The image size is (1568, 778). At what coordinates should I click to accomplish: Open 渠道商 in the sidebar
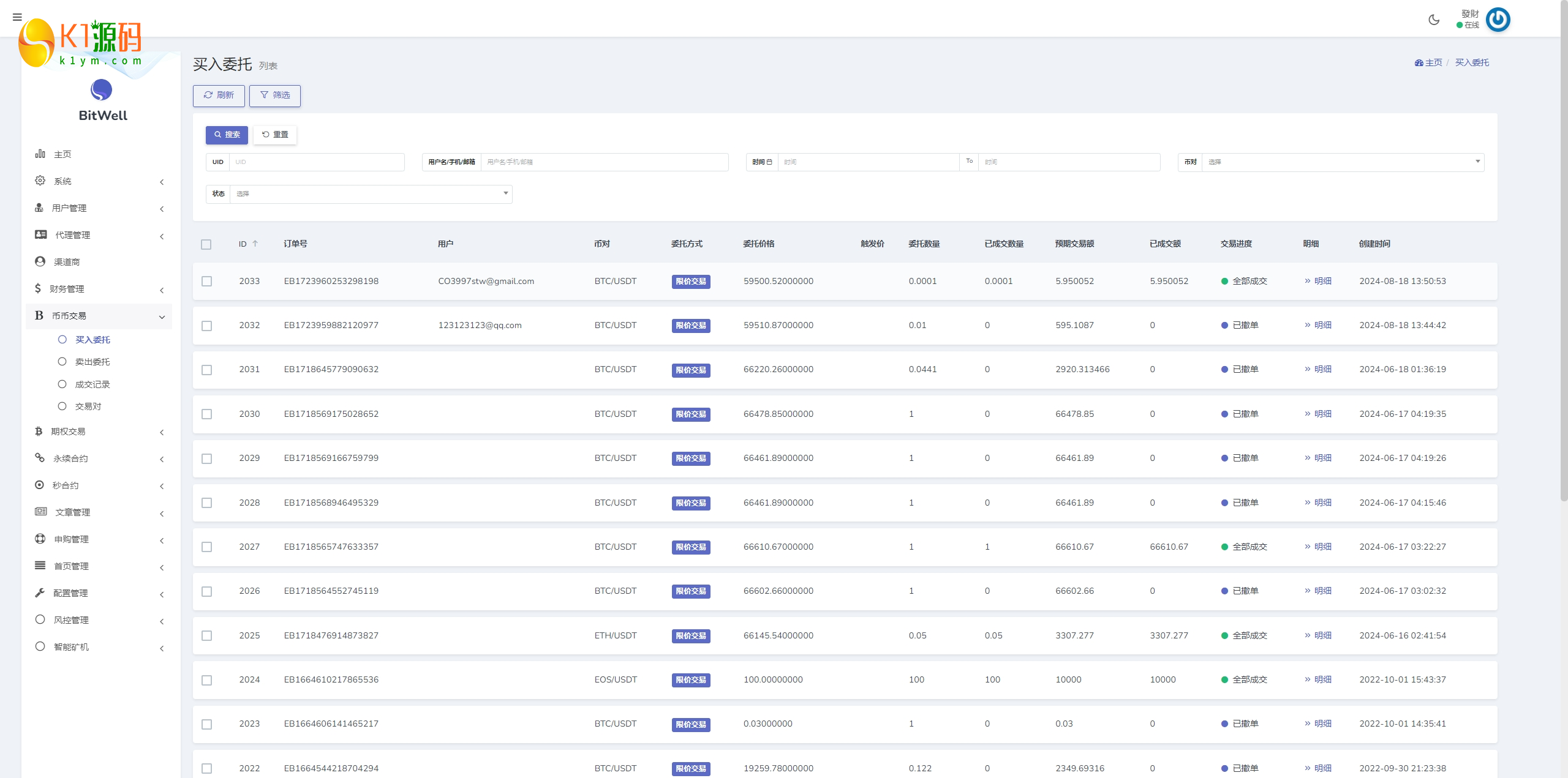pos(67,262)
